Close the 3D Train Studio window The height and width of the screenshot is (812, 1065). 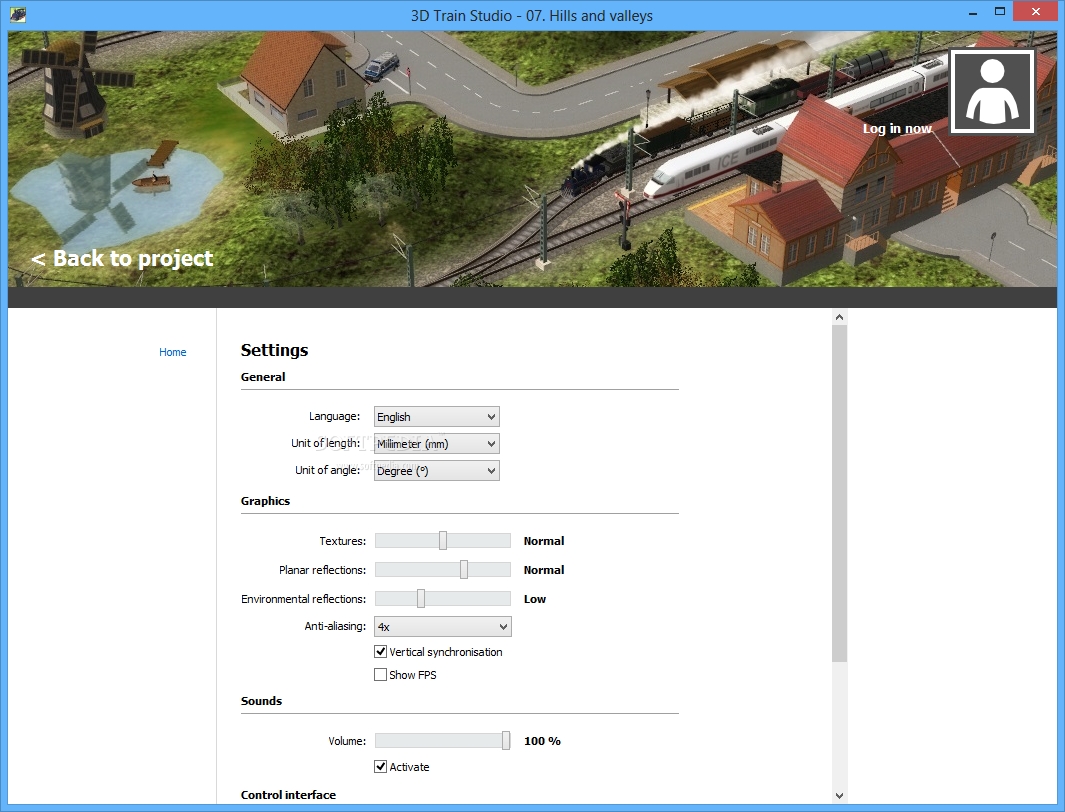tap(1036, 12)
